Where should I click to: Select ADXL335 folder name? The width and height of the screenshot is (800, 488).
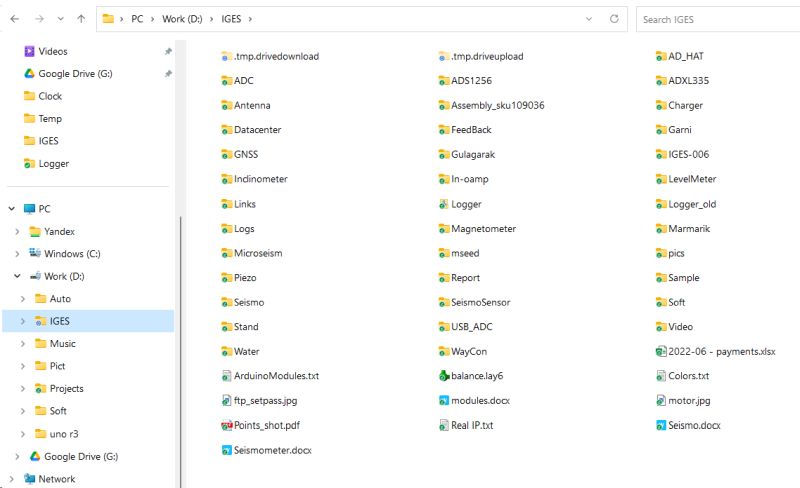pos(689,81)
